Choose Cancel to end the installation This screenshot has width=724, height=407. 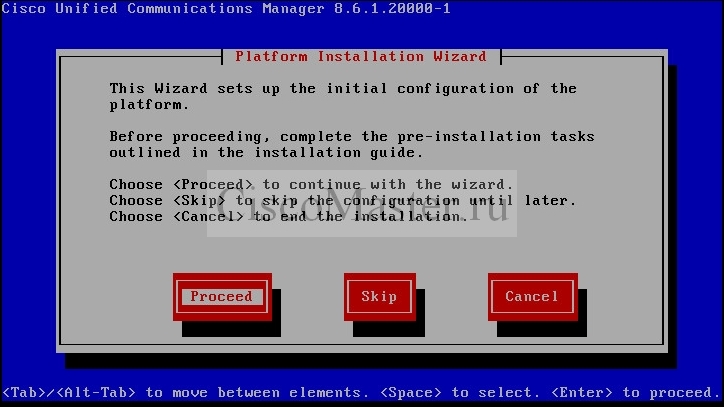pos(532,297)
